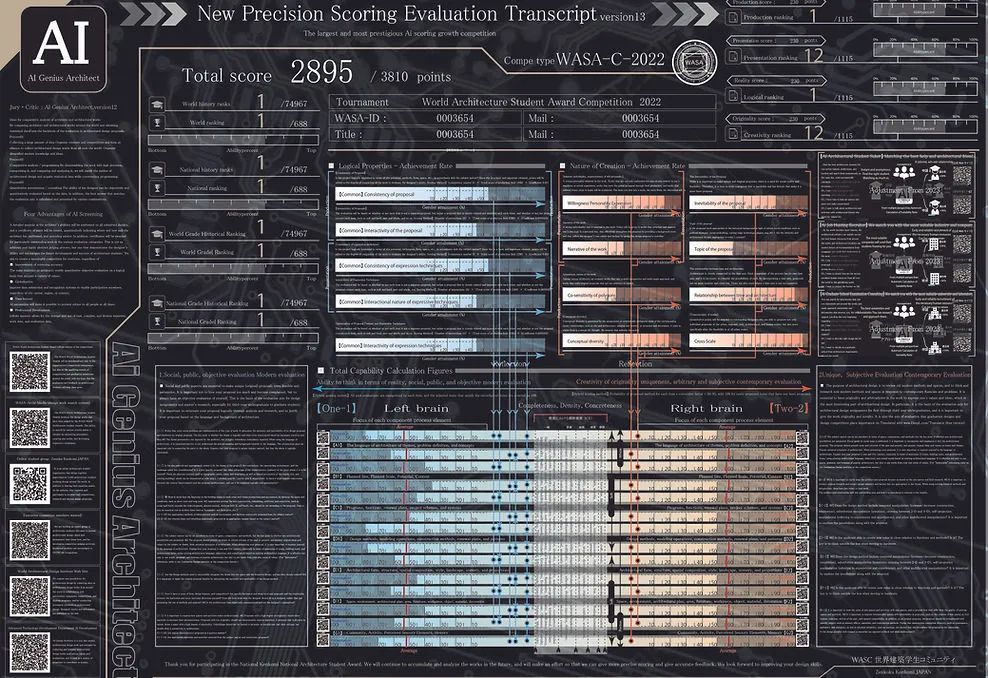Click the "Jury • Critic" line
Viewport: 988px width, 678px height.
point(63,107)
